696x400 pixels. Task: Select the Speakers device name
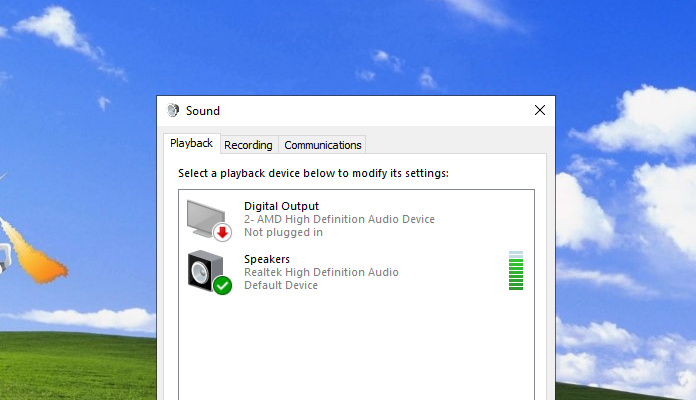[x=267, y=259]
